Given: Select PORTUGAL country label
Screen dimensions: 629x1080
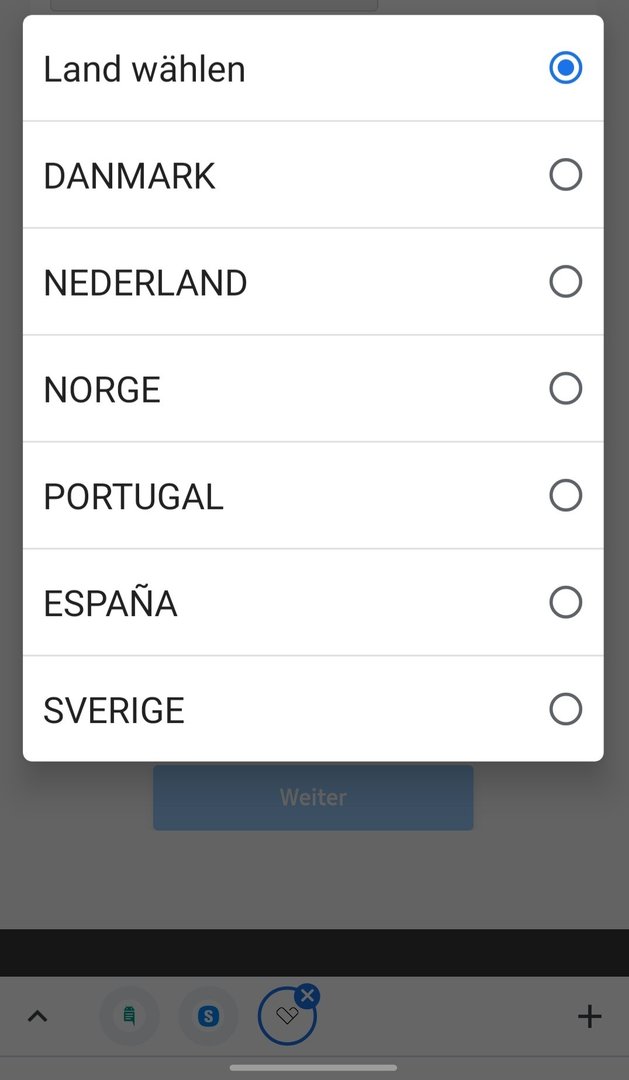Looking at the screenshot, I should (134, 497).
